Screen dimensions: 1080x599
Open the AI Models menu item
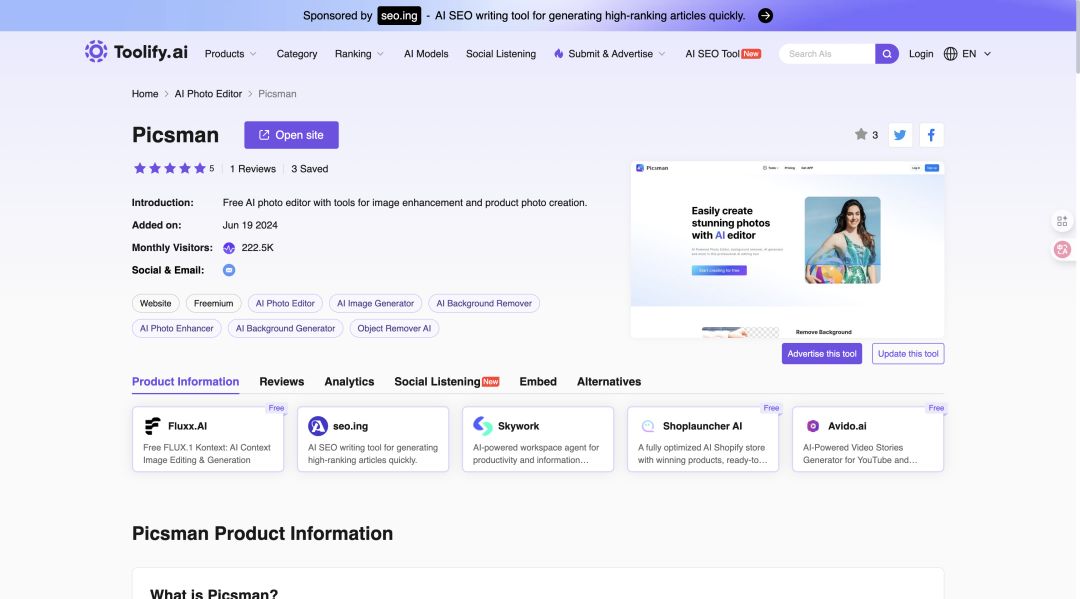pos(426,54)
